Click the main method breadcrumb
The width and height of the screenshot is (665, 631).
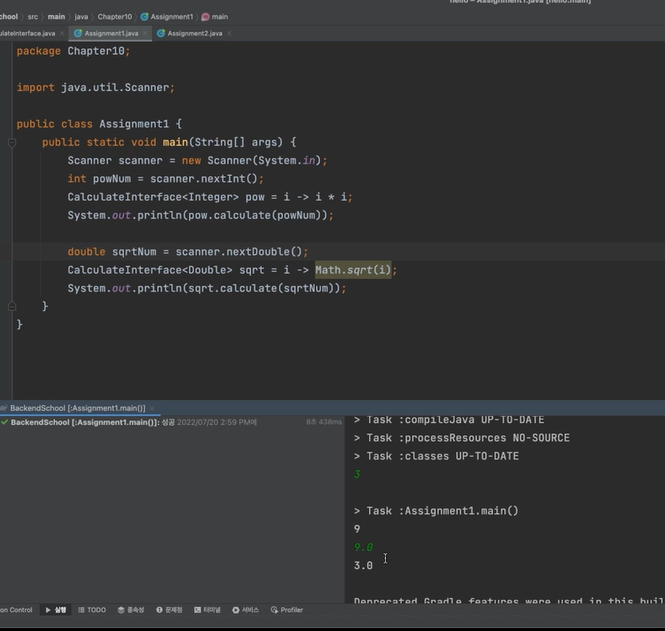219,17
